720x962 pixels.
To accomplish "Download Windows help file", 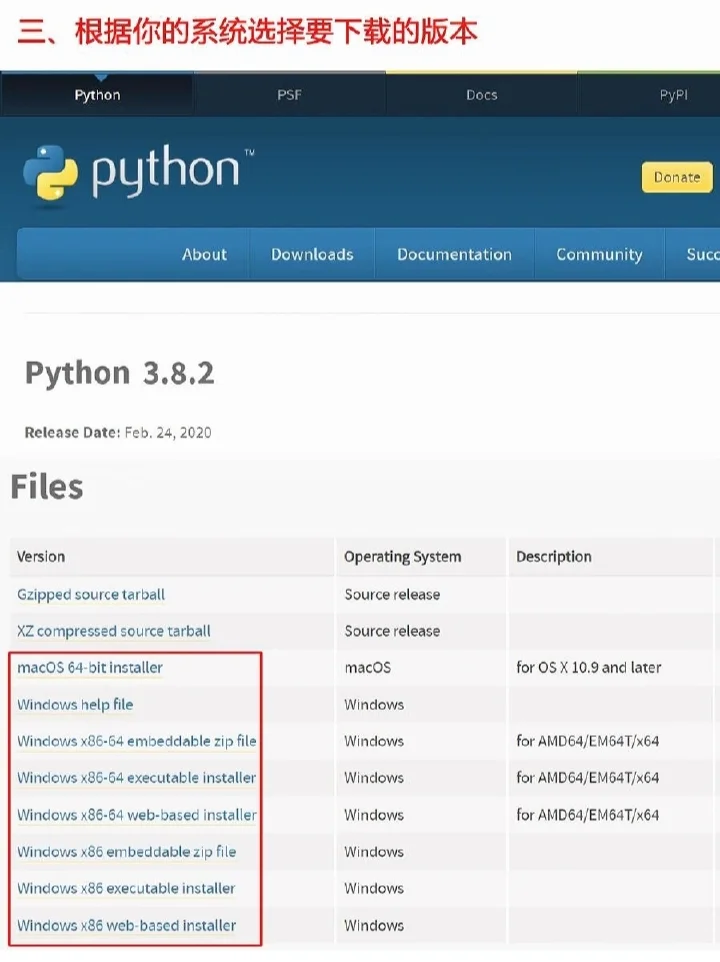I will click(75, 704).
